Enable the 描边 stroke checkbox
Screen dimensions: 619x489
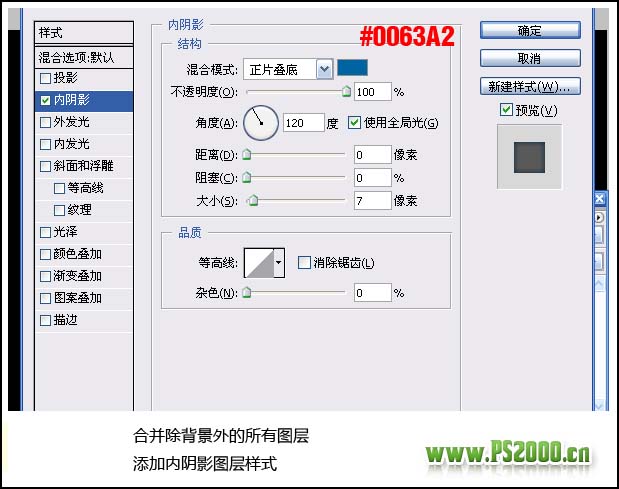(x=45, y=320)
